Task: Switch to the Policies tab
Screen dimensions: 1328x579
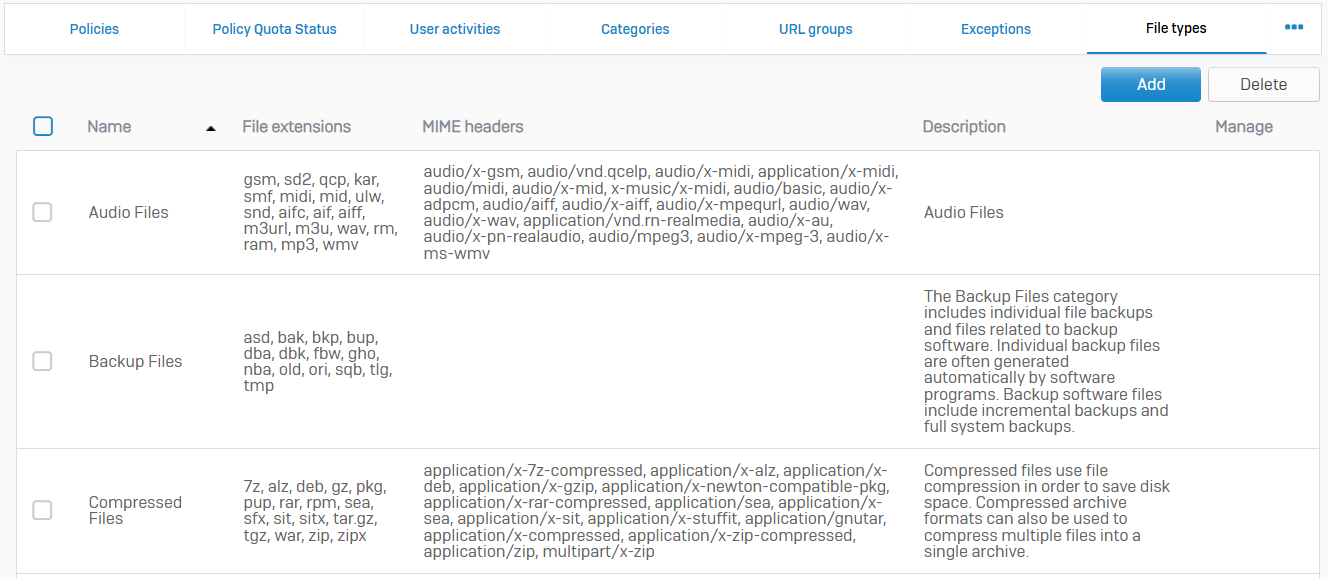Action: coord(94,29)
